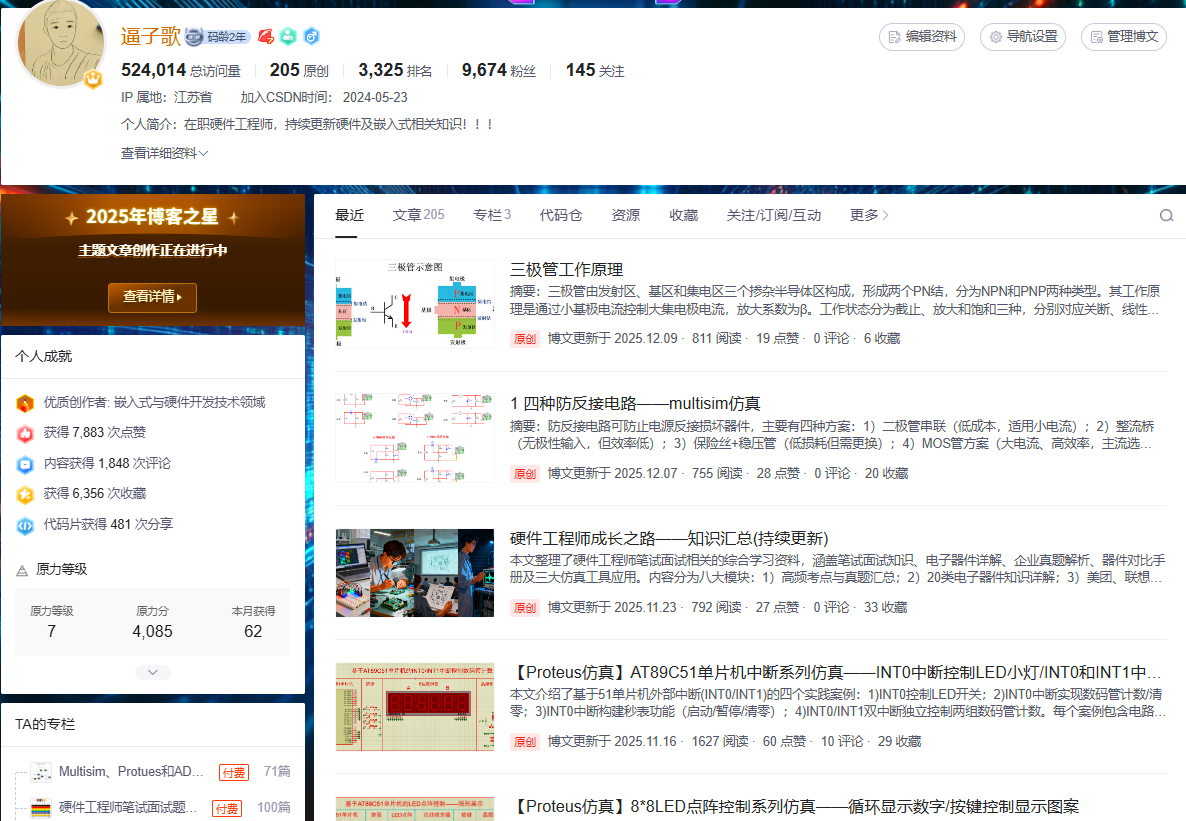Click the username 逼子歌

point(151,36)
